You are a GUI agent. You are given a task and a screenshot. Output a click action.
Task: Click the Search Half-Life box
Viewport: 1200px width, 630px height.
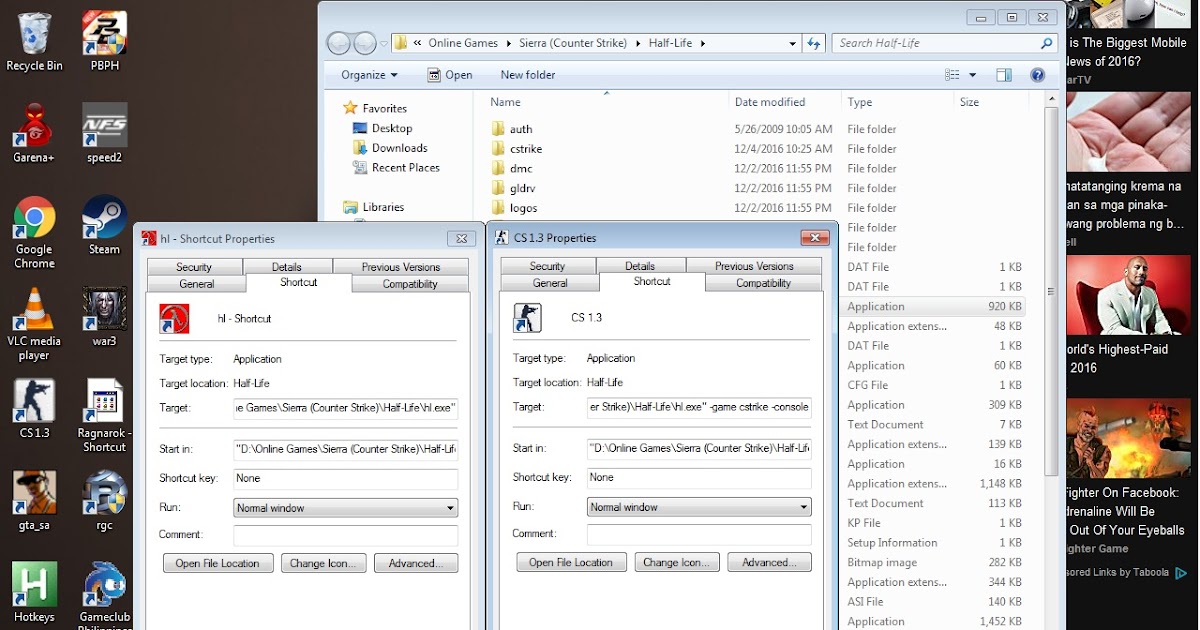coord(945,43)
